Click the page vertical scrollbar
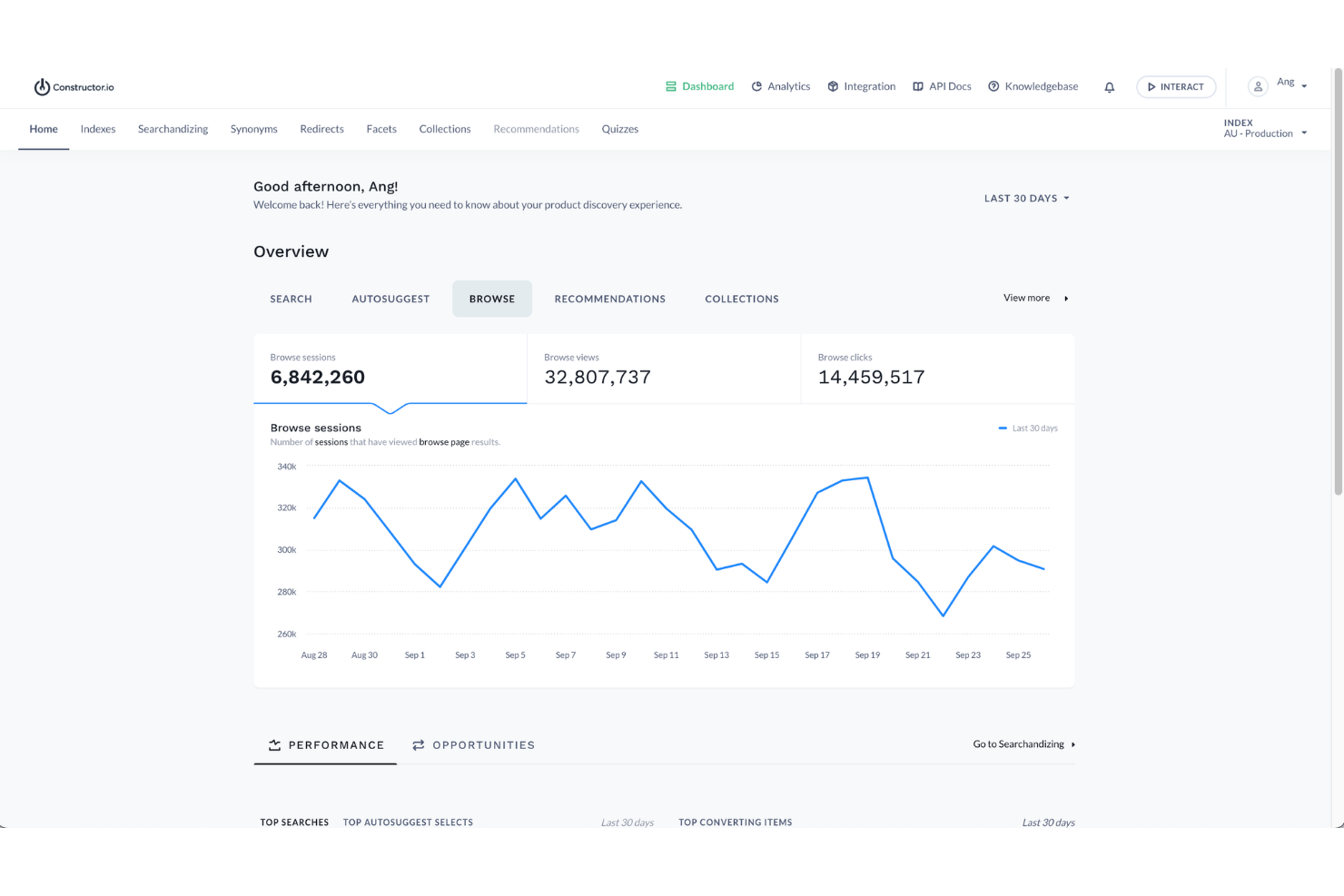This screenshot has width=1344, height=896. coord(1338,282)
